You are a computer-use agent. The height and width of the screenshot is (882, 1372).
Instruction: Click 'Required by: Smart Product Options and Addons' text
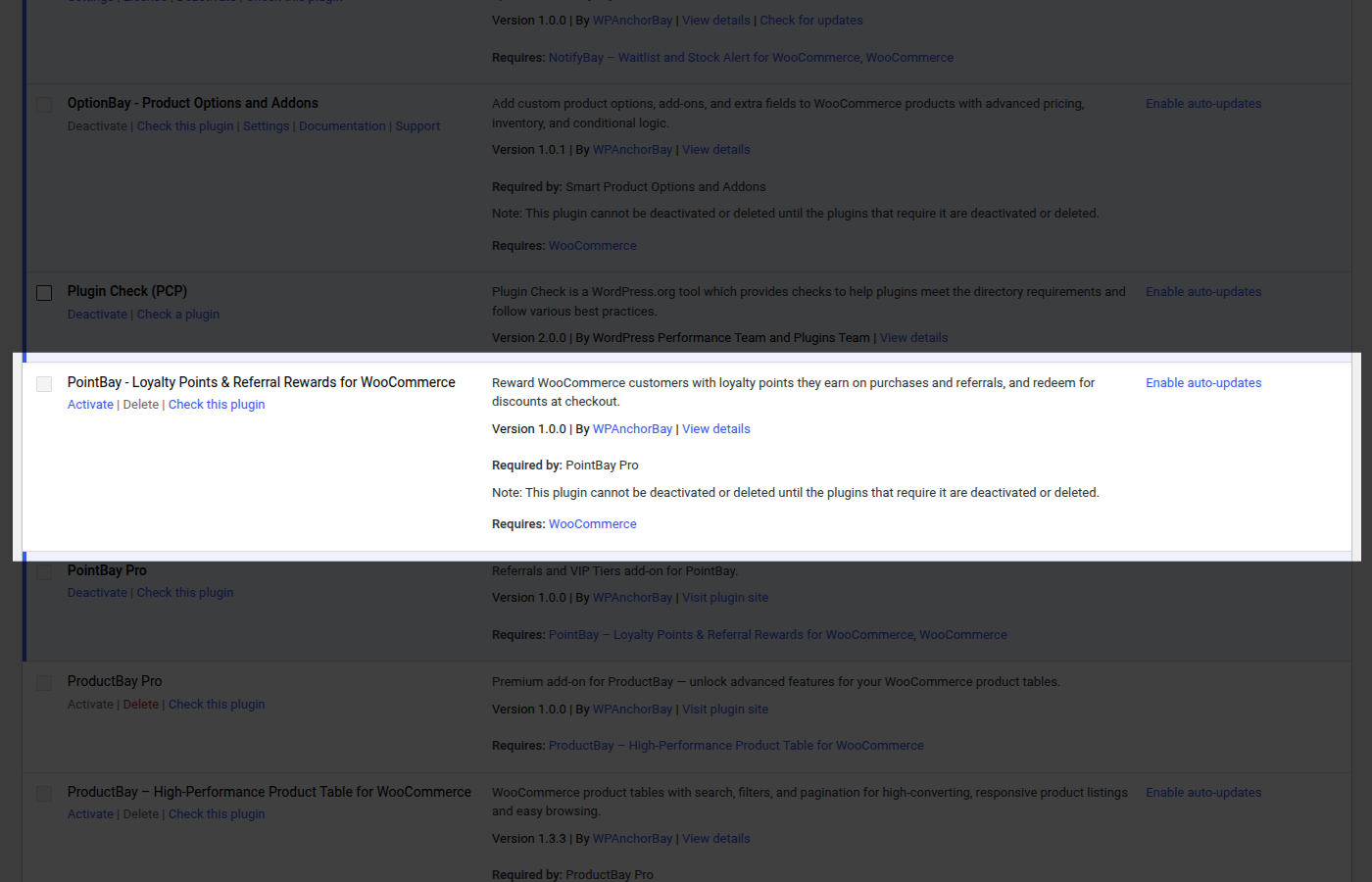tap(629, 187)
